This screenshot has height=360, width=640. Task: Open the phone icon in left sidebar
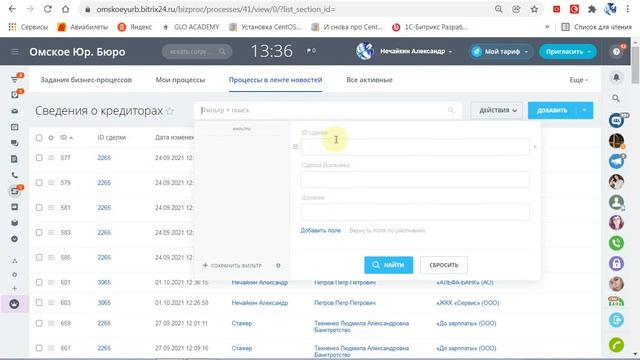(15, 175)
